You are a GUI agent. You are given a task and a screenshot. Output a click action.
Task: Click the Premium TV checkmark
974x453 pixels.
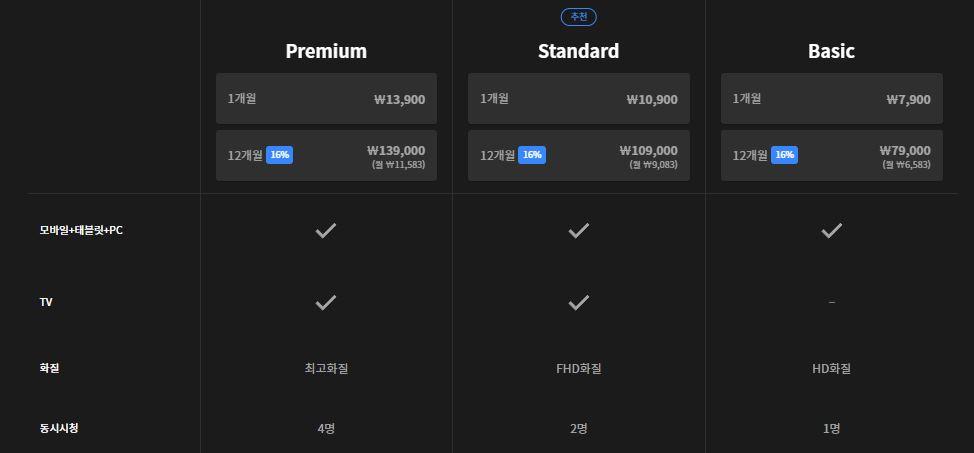325,303
